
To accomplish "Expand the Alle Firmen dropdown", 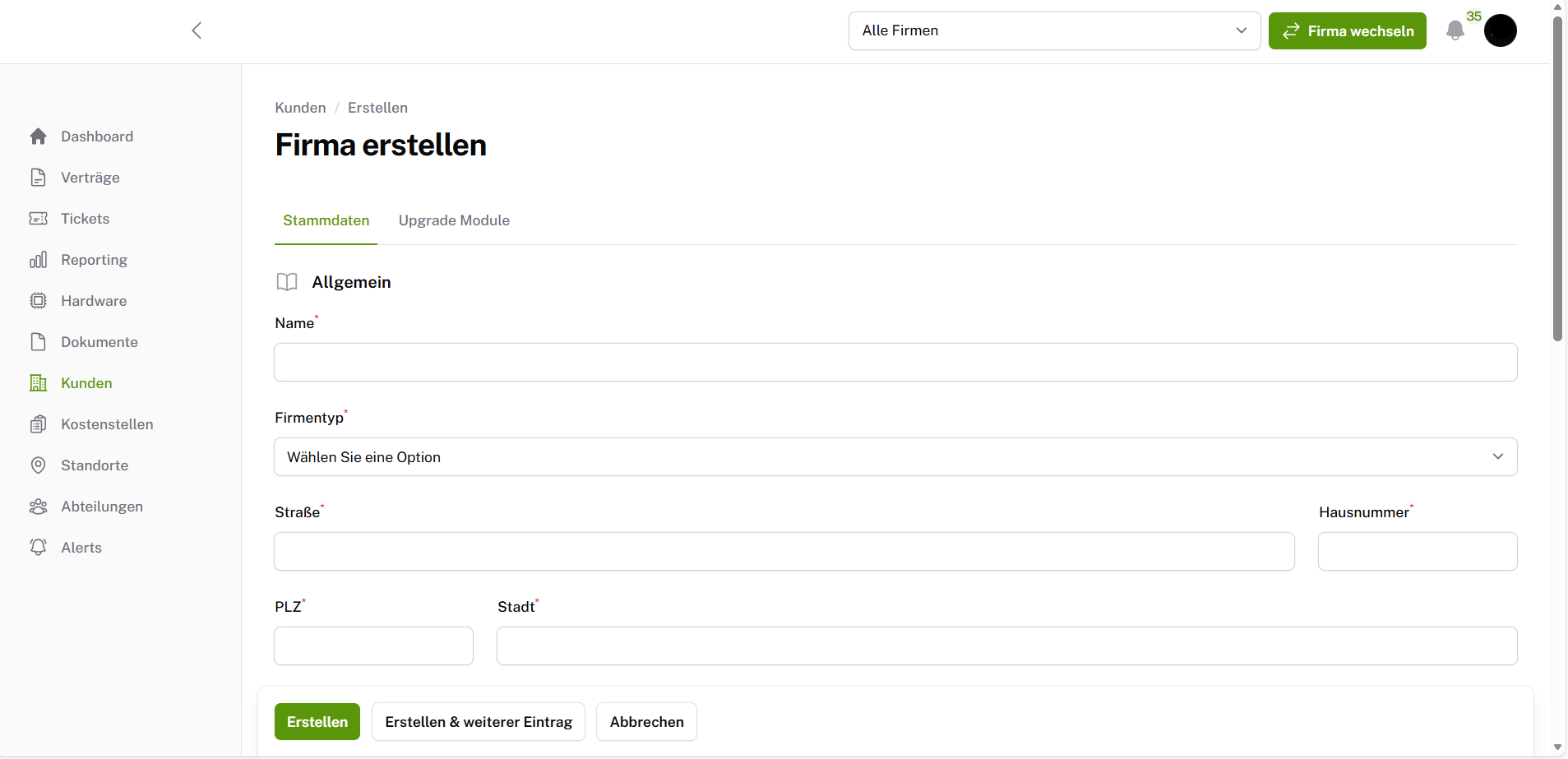I will tap(1053, 30).
